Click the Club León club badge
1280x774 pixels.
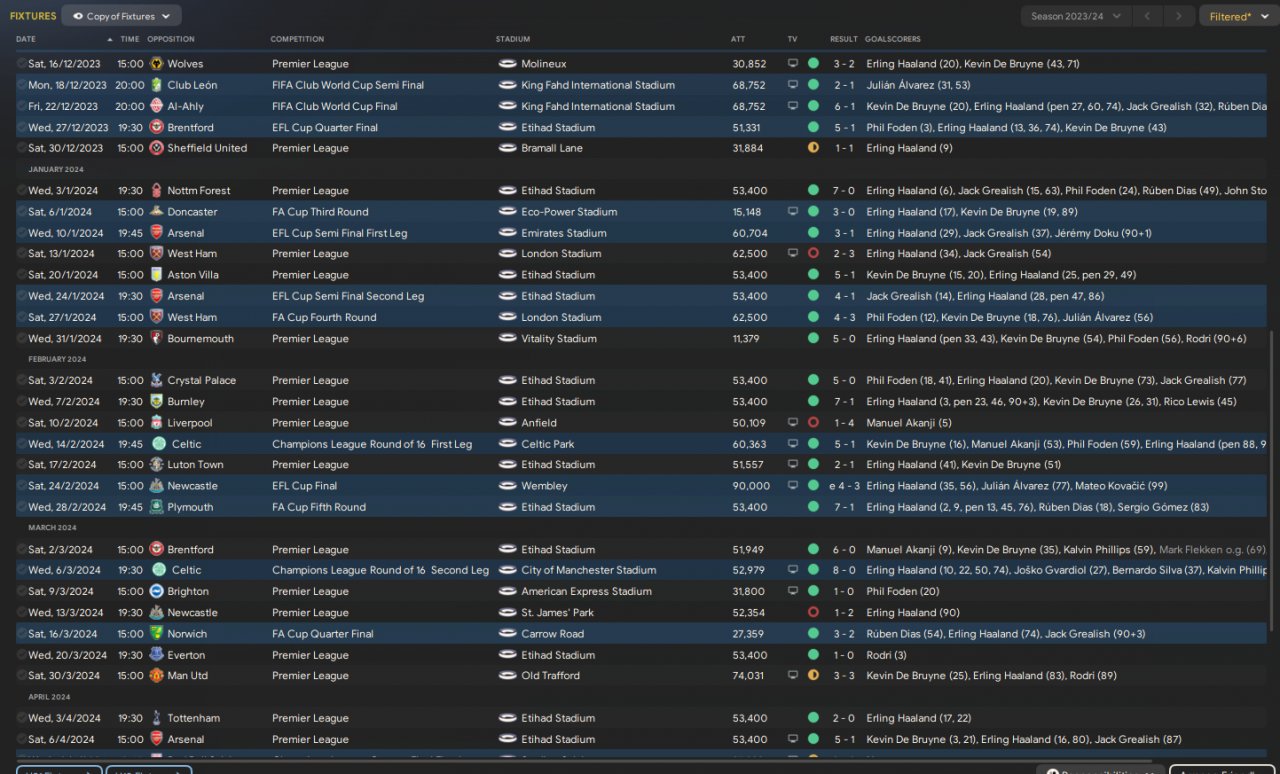156,85
